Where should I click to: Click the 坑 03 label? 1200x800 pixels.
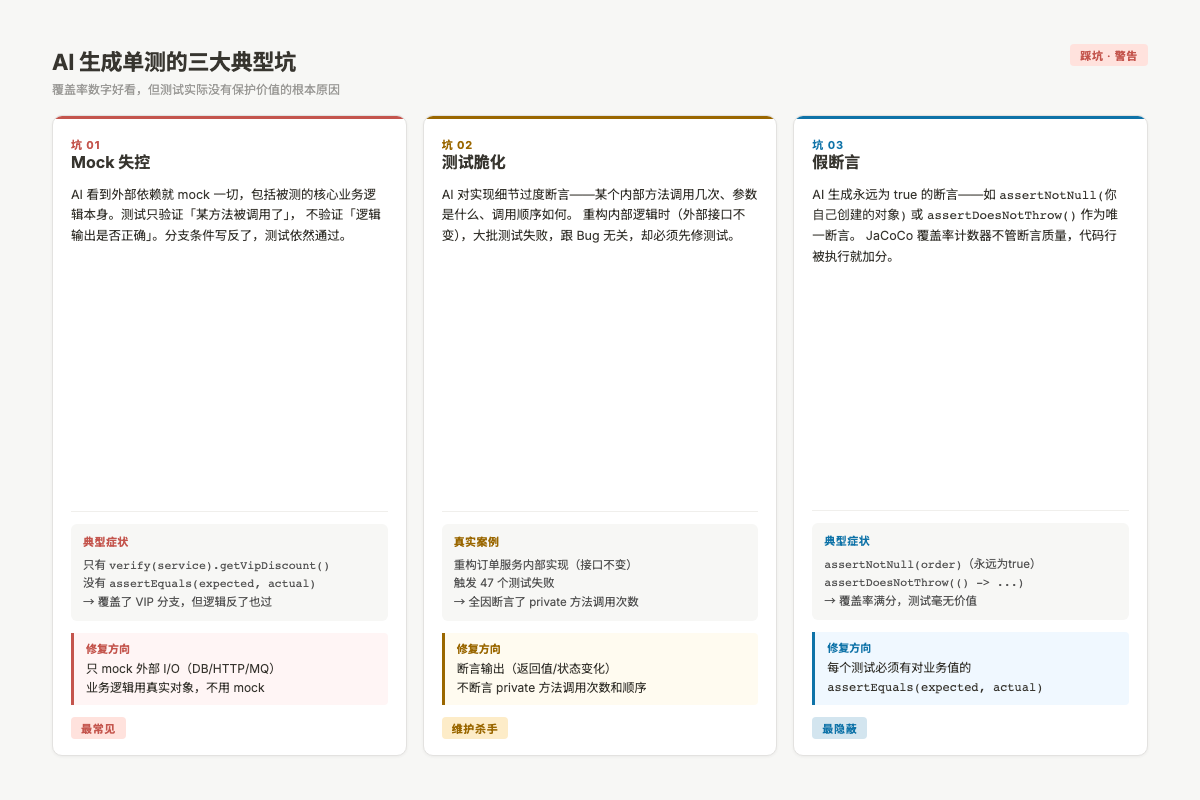click(x=828, y=145)
